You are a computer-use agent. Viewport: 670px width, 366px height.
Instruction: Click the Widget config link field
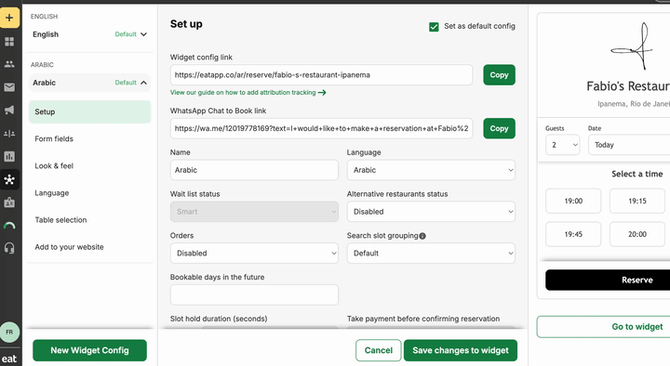coord(321,75)
